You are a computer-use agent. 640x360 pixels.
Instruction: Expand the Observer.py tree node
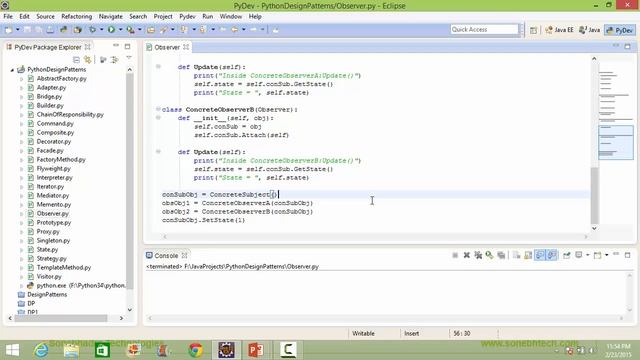(x=22, y=214)
